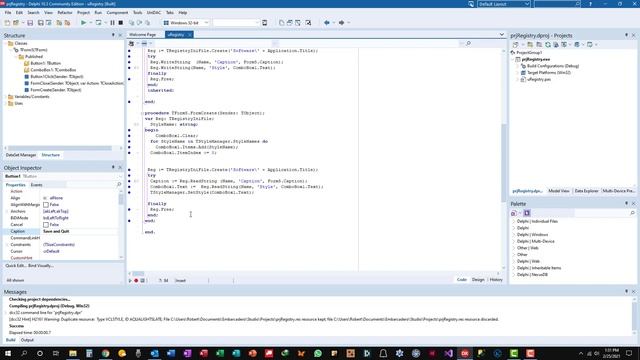The image size is (640, 360).
Task: Open Visual Studio from the Windows taskbar
Action: 449,353
